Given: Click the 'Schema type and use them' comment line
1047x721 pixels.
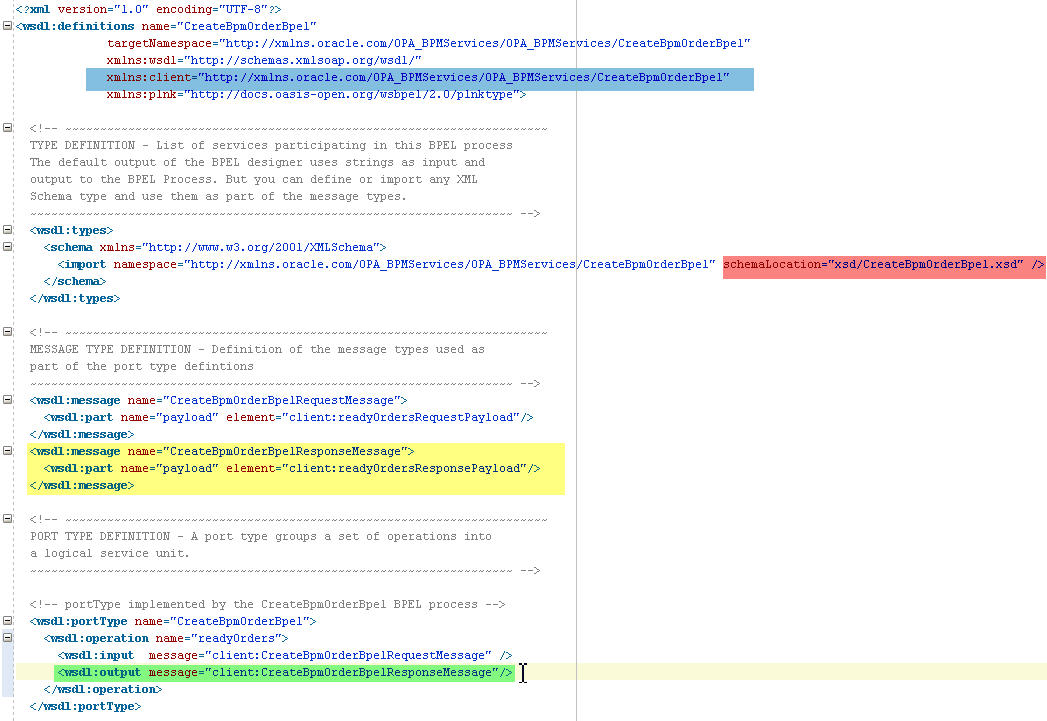Looking at the screenshot, I should pos(218,196).
